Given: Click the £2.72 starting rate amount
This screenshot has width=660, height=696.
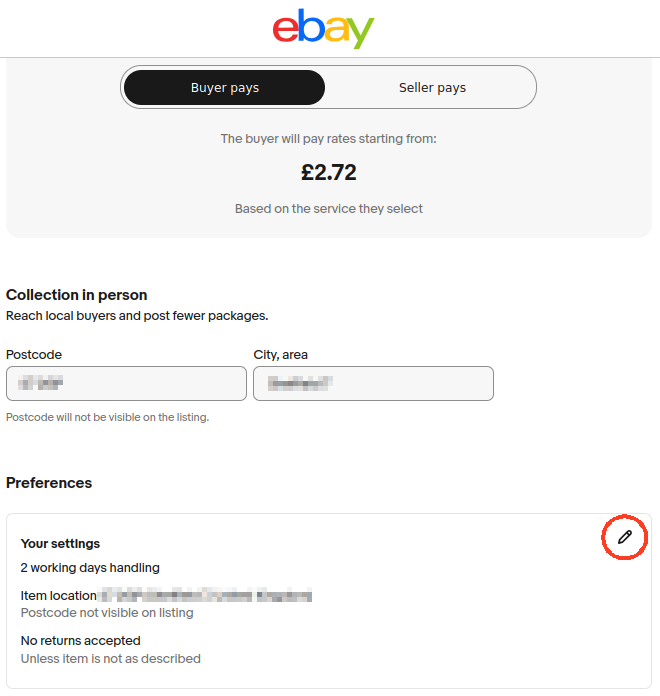Looking at the screenshot, I should click(x=329, y=172).
